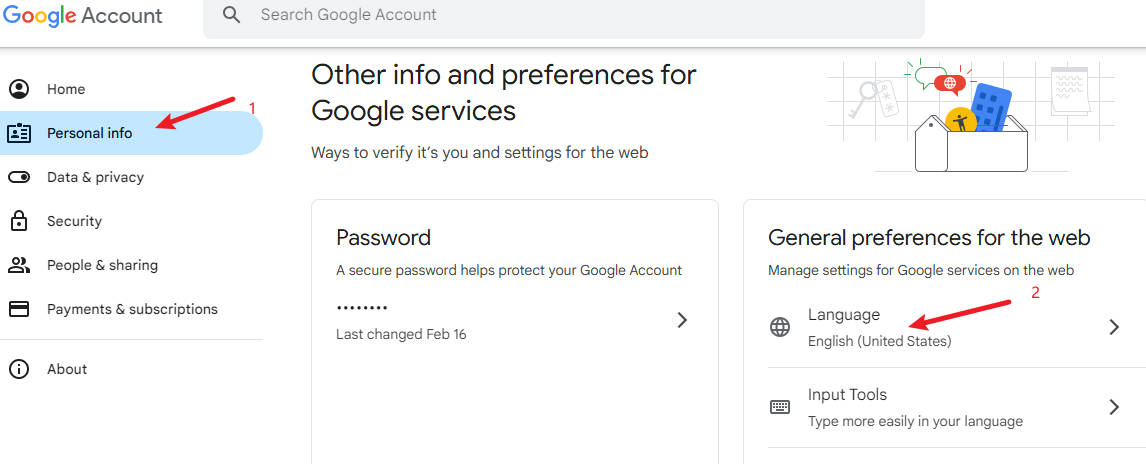Open Input Tools chevron arrow

pos(1114,407)
